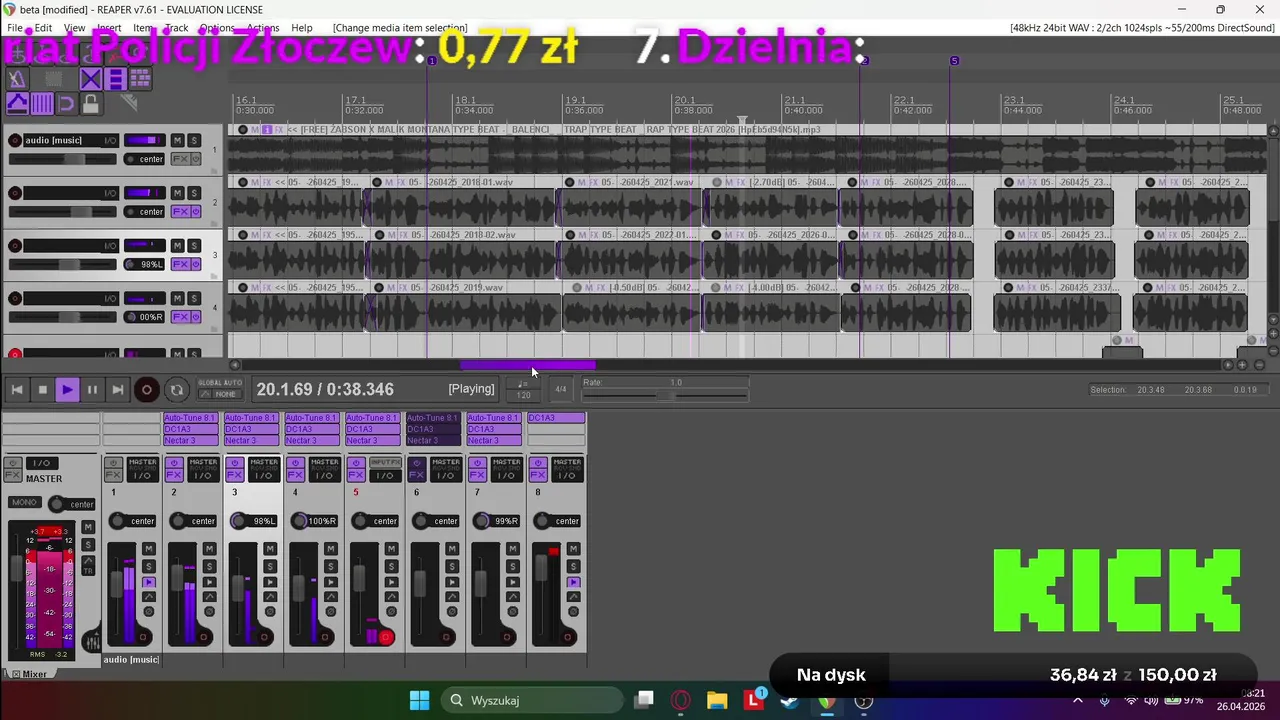Open FX chain for track 2 panel
This screenshot has width=1280, height=720.
(x=181, y=212)
